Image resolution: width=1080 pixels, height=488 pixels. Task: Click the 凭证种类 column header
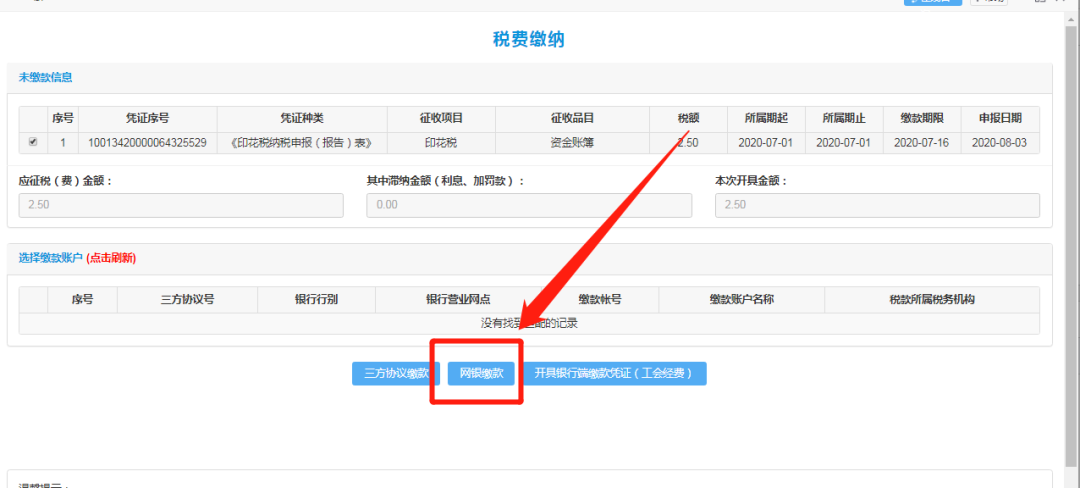coord(302,118)
